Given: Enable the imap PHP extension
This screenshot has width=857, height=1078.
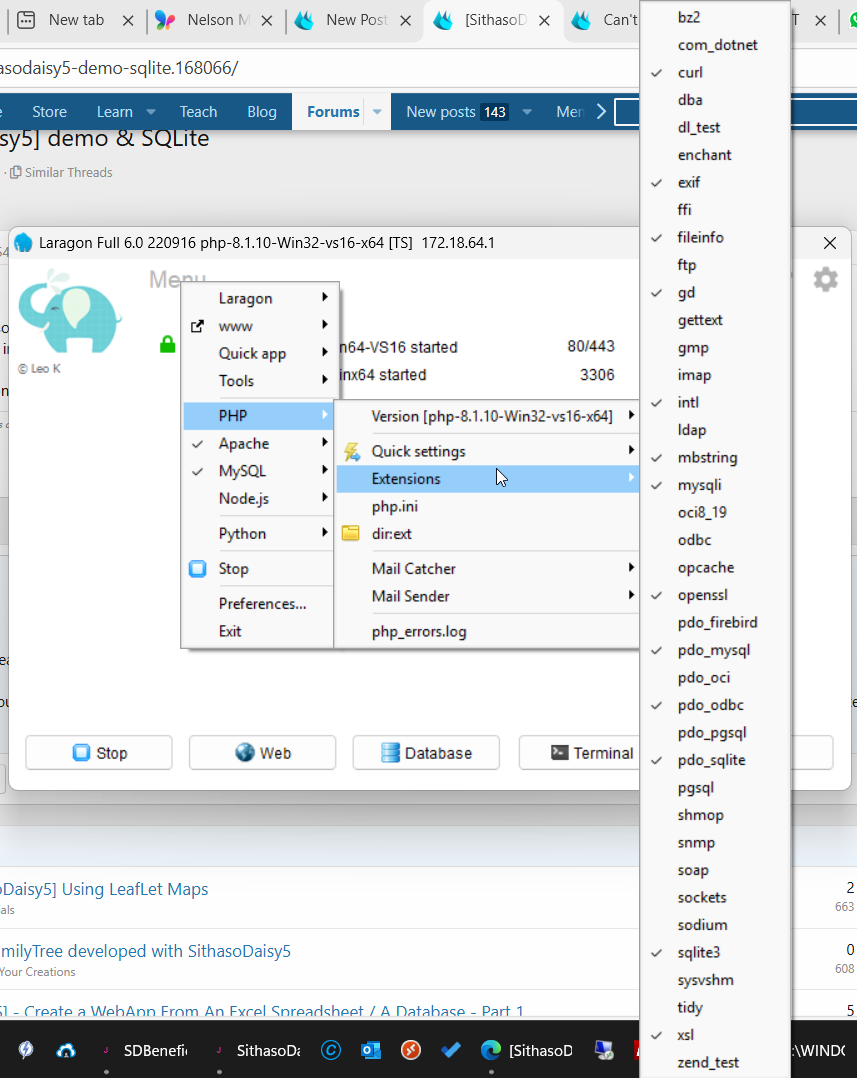Looking at the screenshot, I should [692, 374].
